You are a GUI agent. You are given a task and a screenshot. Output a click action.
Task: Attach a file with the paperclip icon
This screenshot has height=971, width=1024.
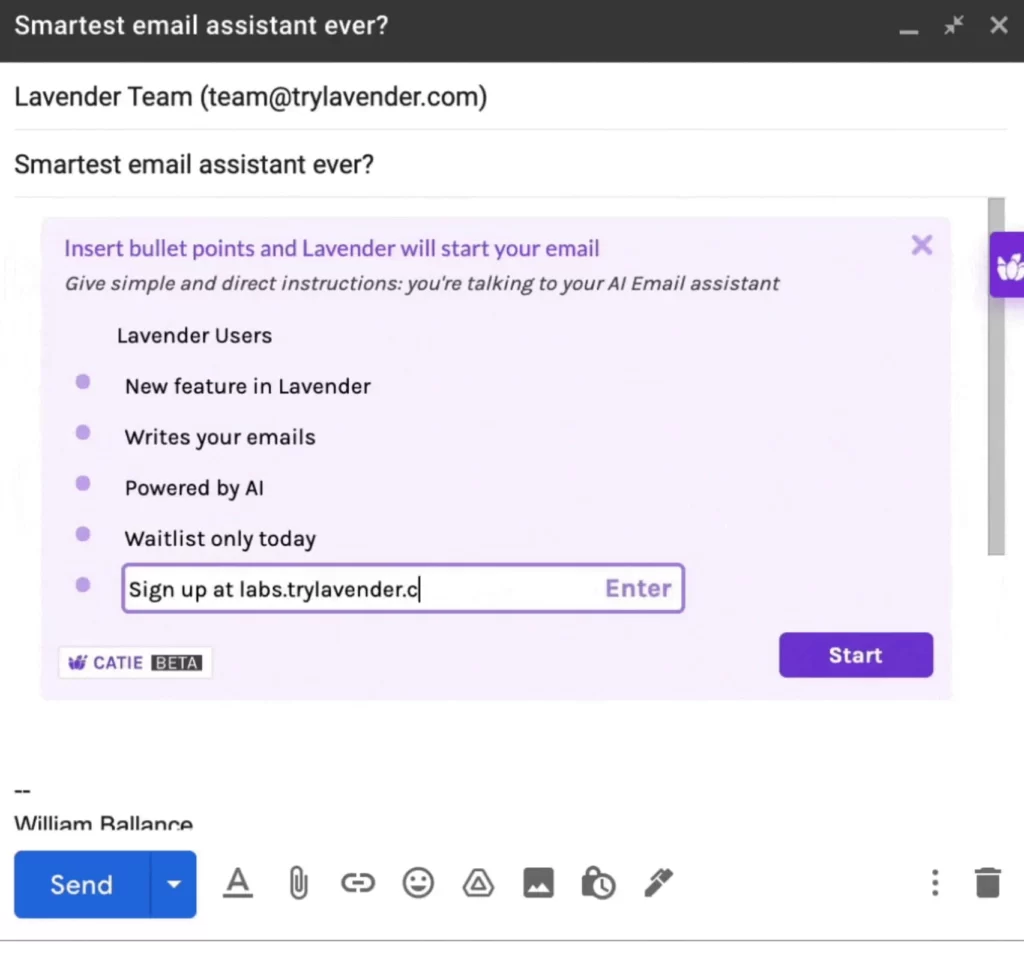tap(298, 883)
